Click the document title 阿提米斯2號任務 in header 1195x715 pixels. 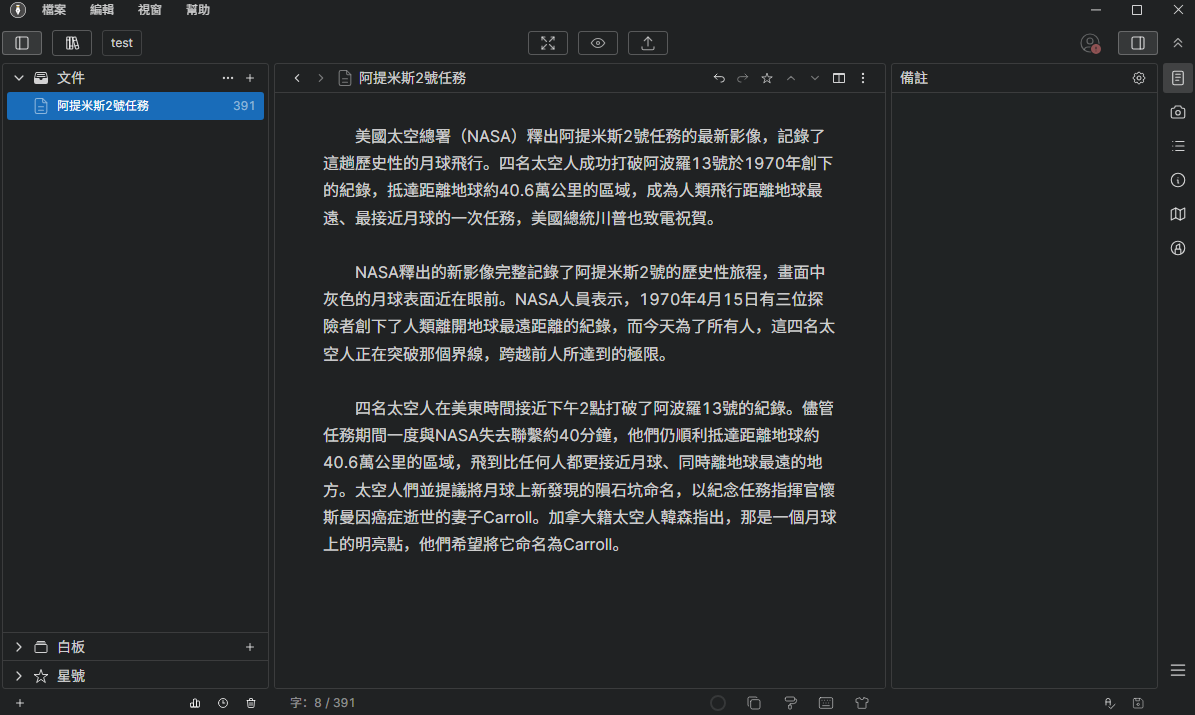412,78
